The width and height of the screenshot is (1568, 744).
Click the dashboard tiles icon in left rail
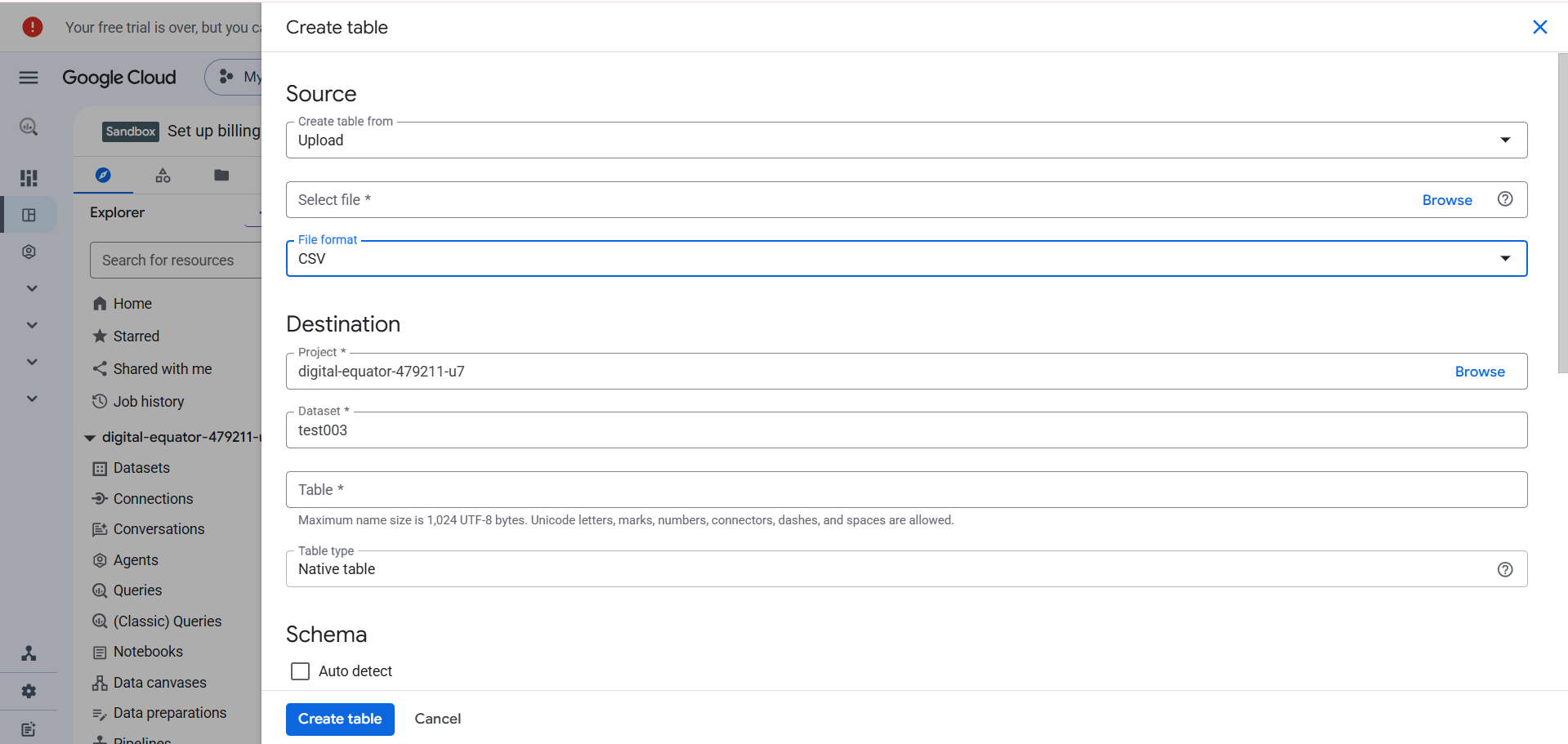29,178
